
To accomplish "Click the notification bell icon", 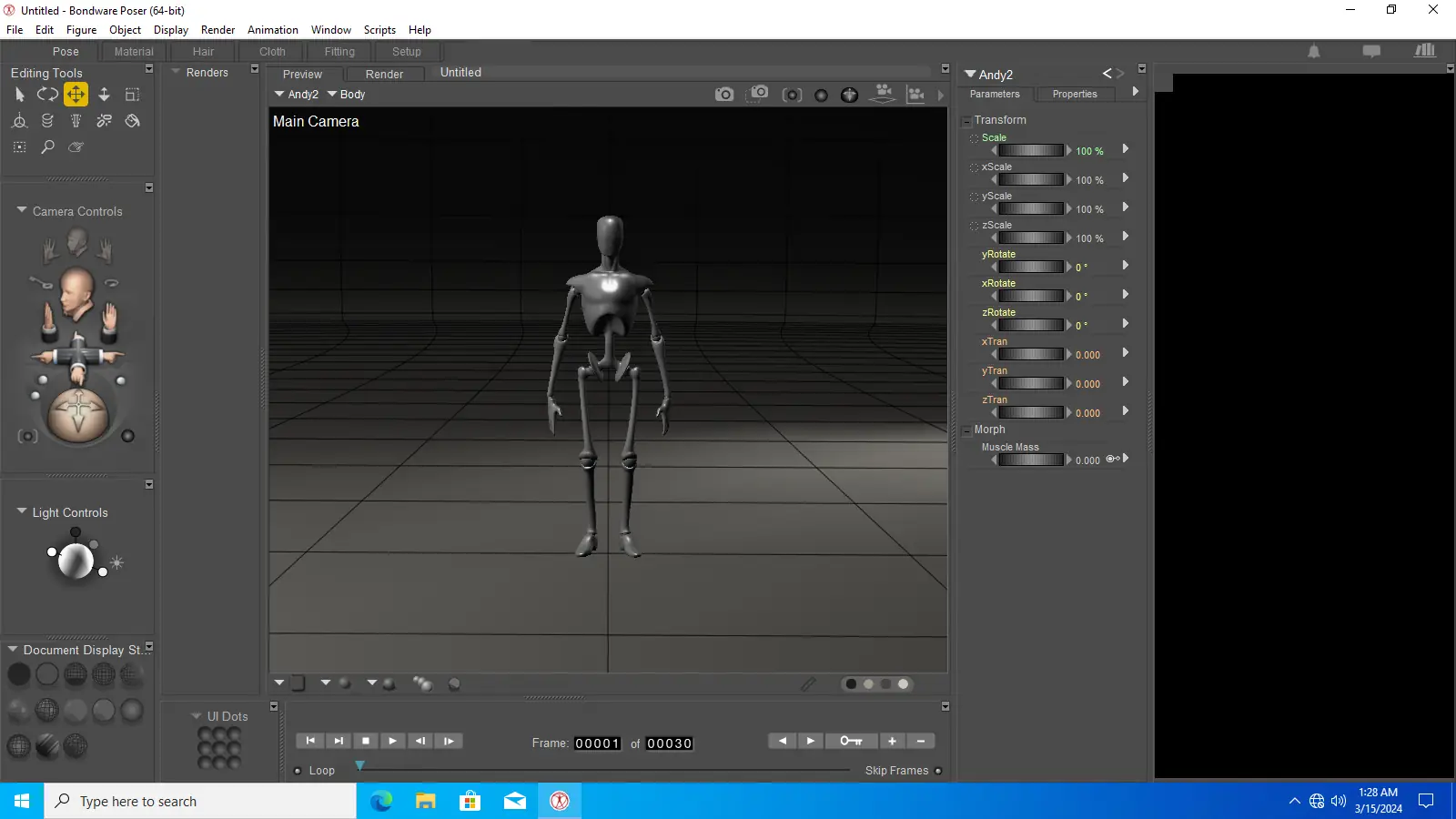I will click(1314, 52).
